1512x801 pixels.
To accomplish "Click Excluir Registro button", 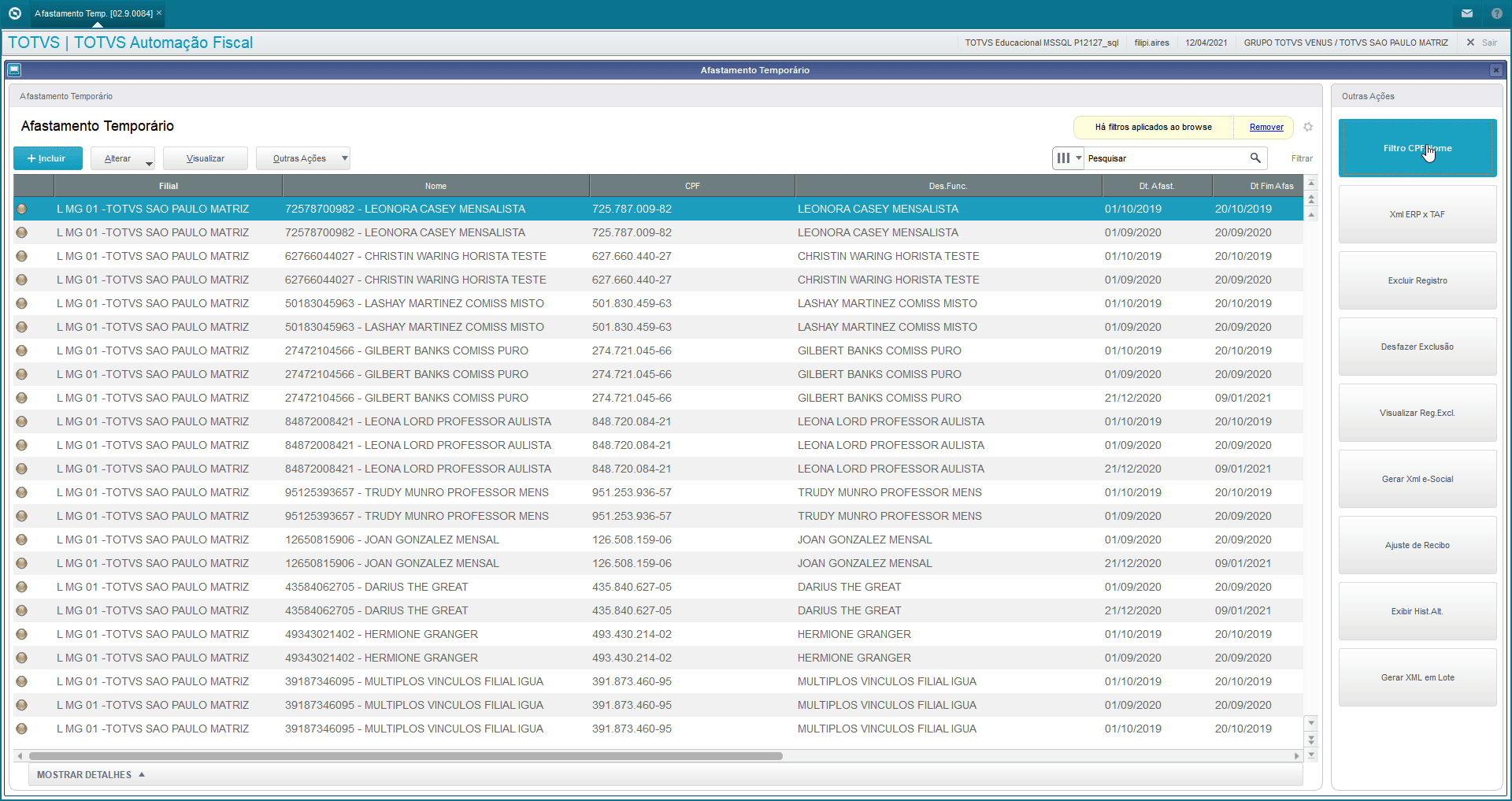I will pos(1417,280).
